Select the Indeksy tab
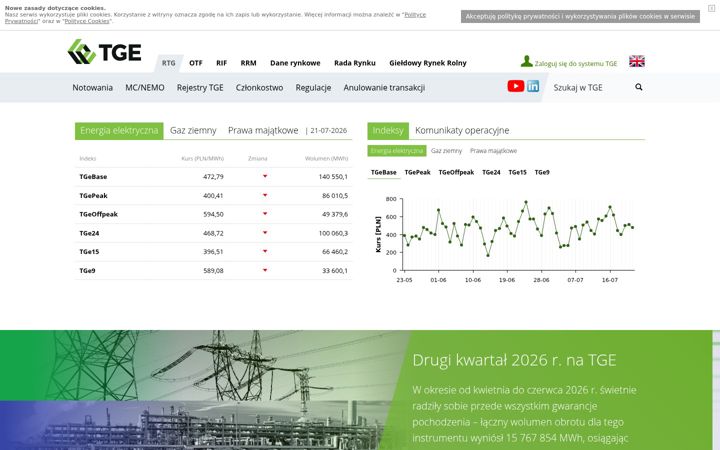Image resolution: width=720 pixels, height=450 pixels. 388,130
